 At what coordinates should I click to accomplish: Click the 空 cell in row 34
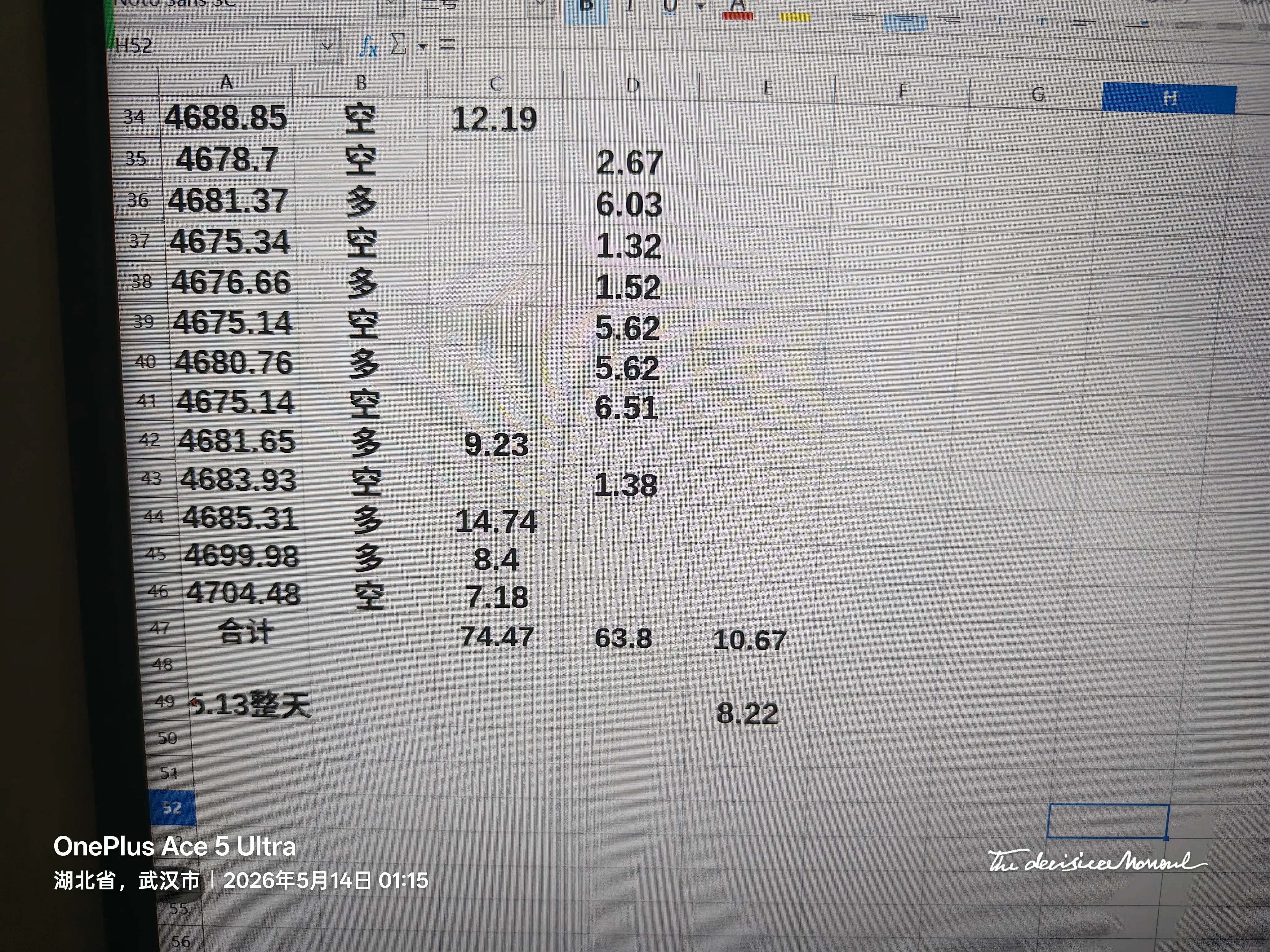[x=360, y=119]
